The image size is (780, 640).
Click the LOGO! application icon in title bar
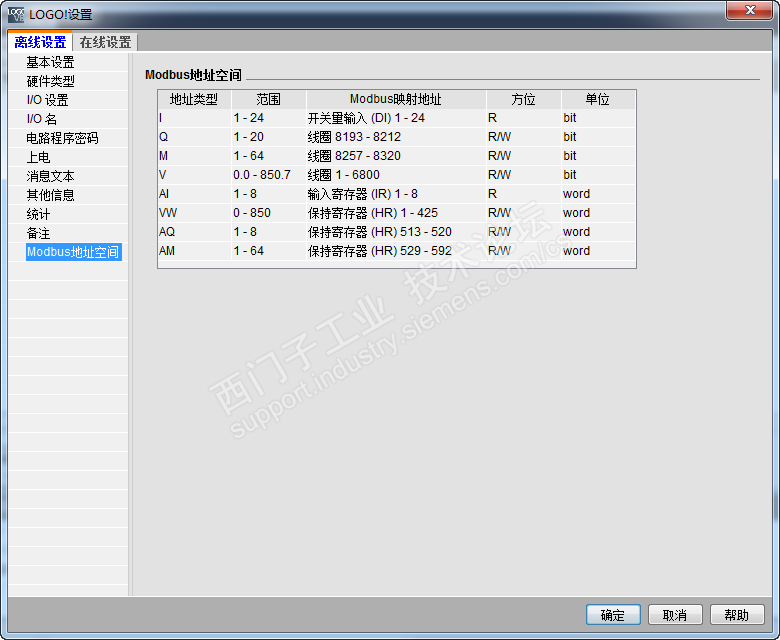(x=16, y=14)
